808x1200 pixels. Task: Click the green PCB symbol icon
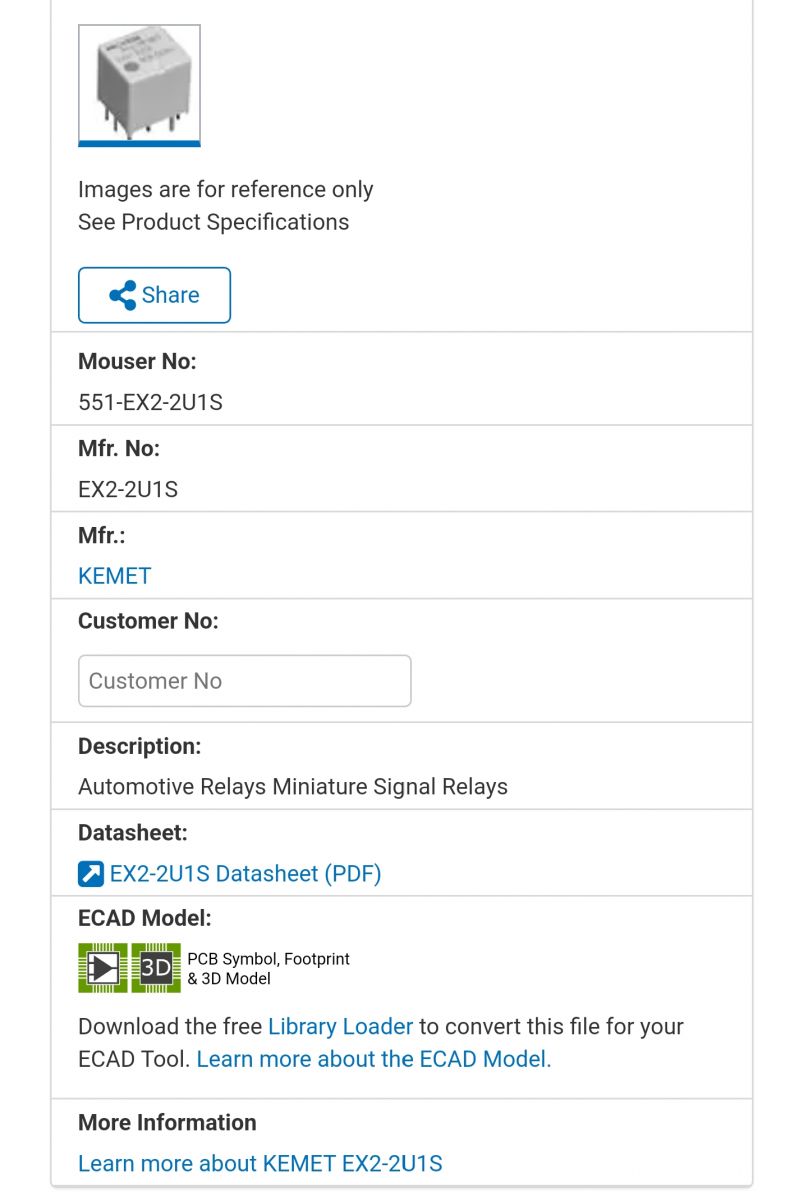103,968
